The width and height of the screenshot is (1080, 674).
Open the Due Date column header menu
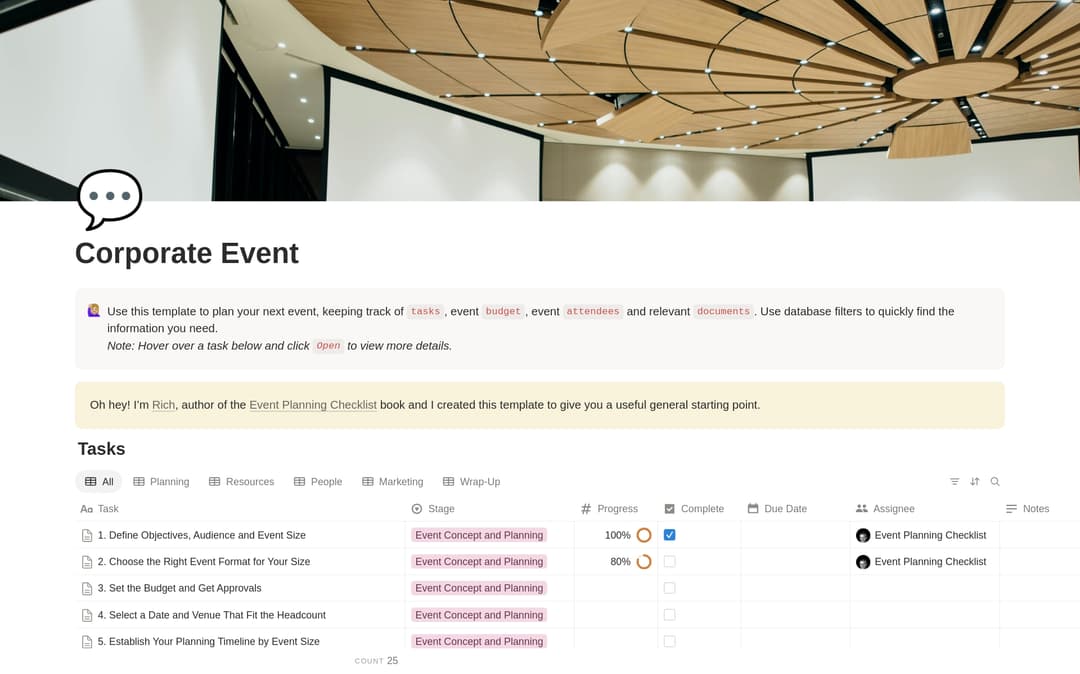tap(796, 509)
